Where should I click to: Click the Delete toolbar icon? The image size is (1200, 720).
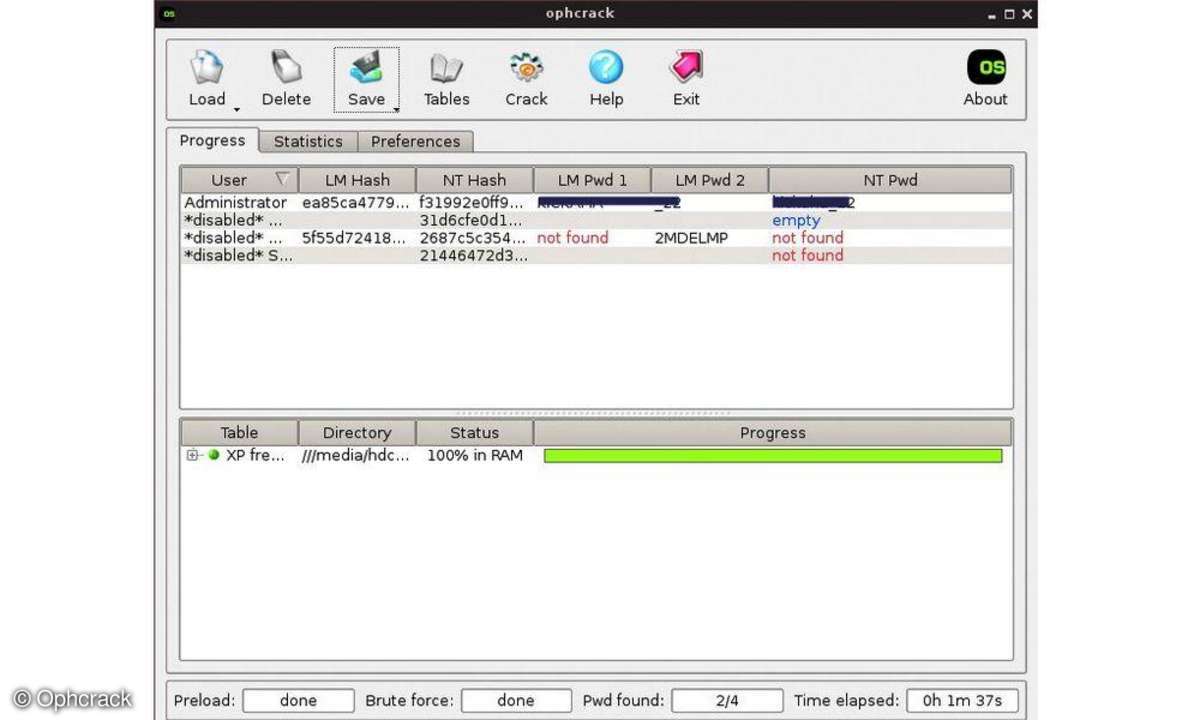tap(286, 68)
